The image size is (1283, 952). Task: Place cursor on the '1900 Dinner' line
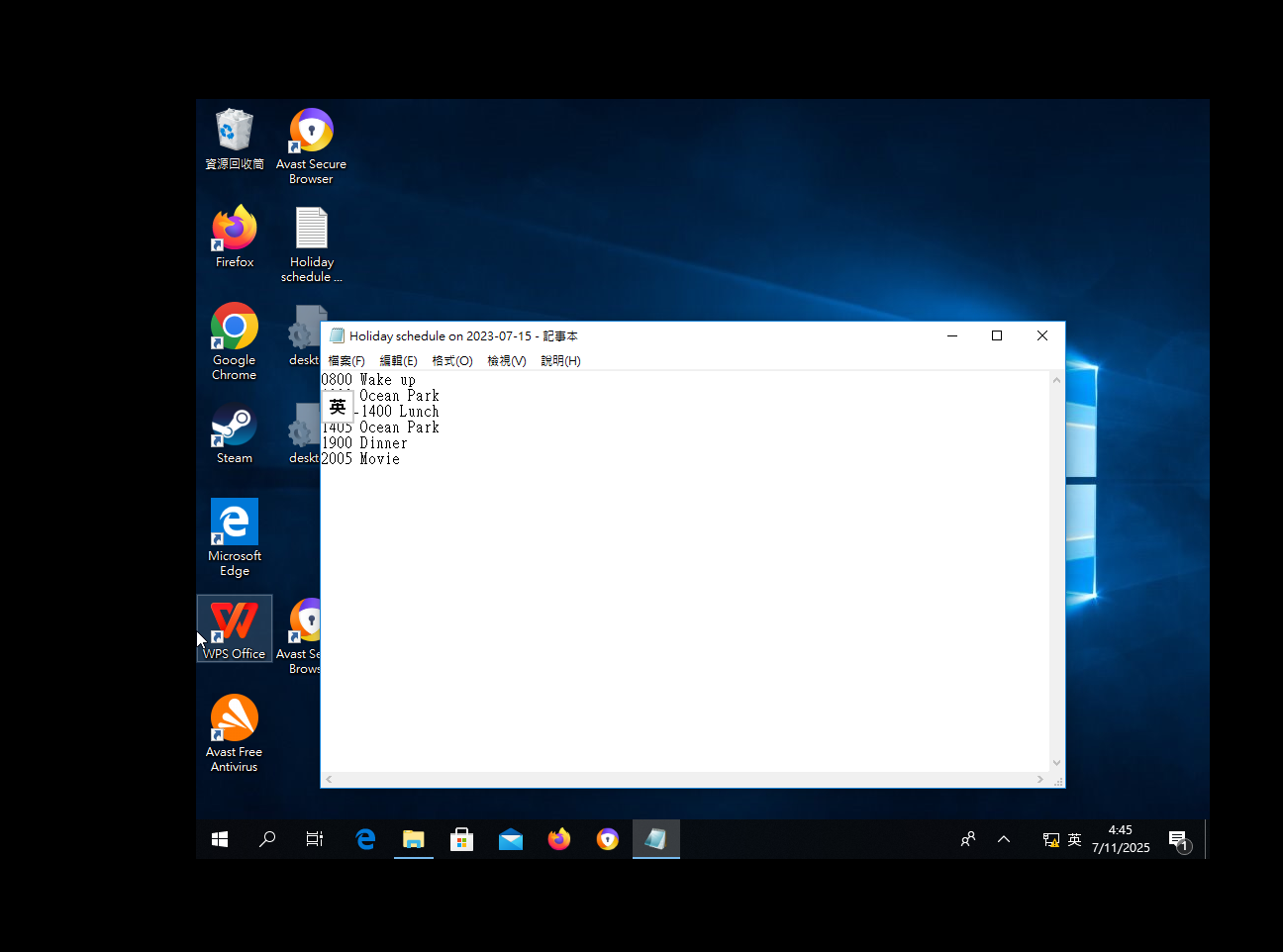point(364,443)
